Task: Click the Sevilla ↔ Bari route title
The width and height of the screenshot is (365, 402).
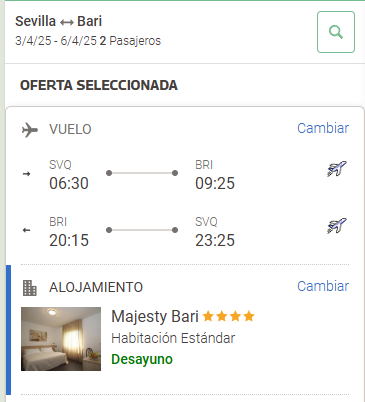Action: [59, 21]
